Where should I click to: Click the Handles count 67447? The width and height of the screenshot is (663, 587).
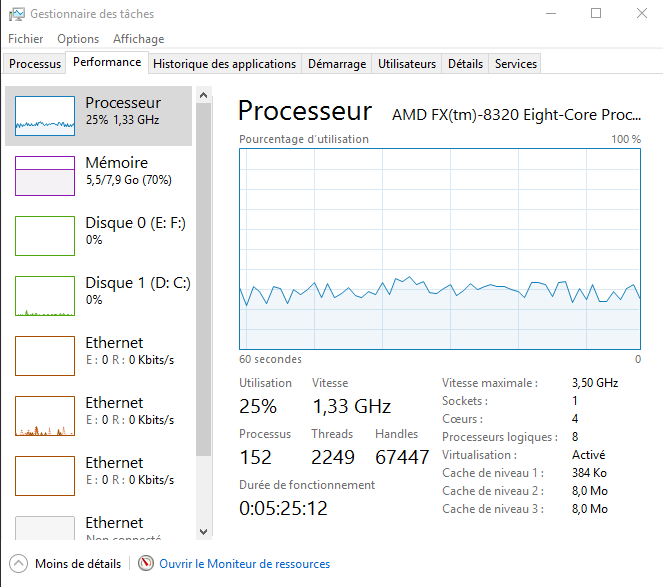(x=402, y=457)
